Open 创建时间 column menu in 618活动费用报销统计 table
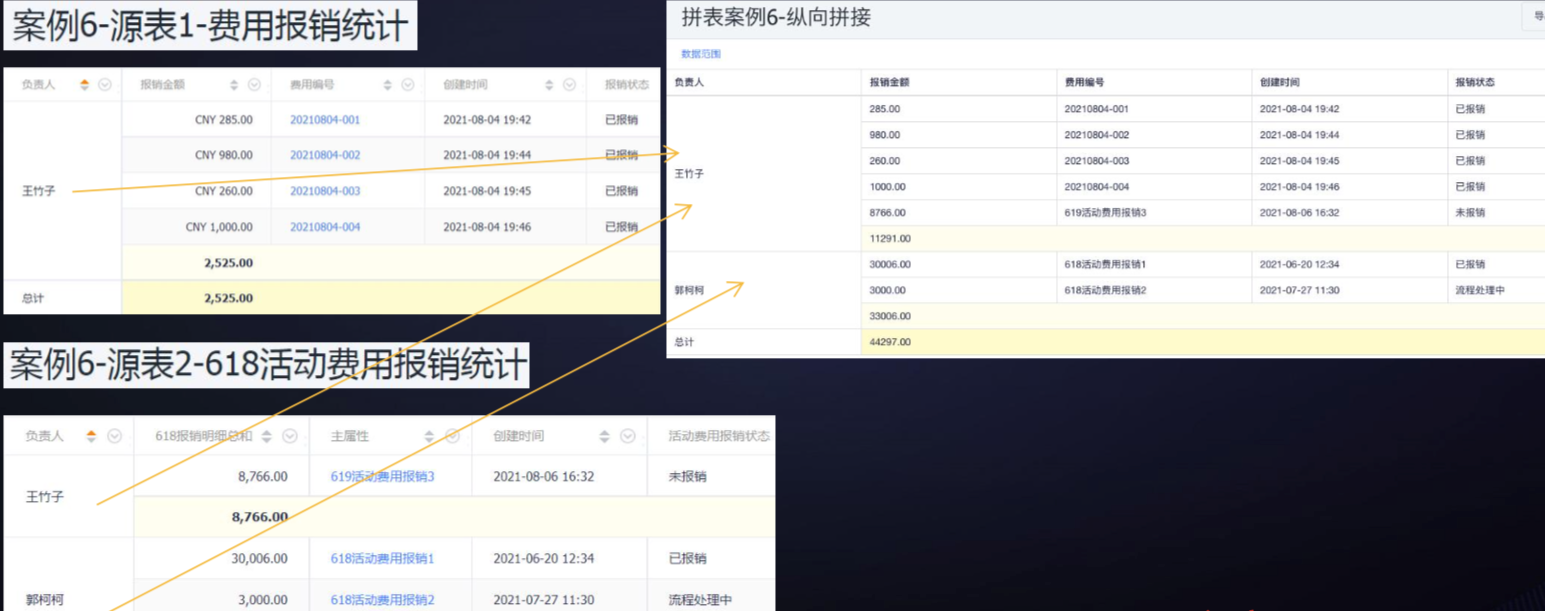1545x611 pixels. (x=628, y=436)
